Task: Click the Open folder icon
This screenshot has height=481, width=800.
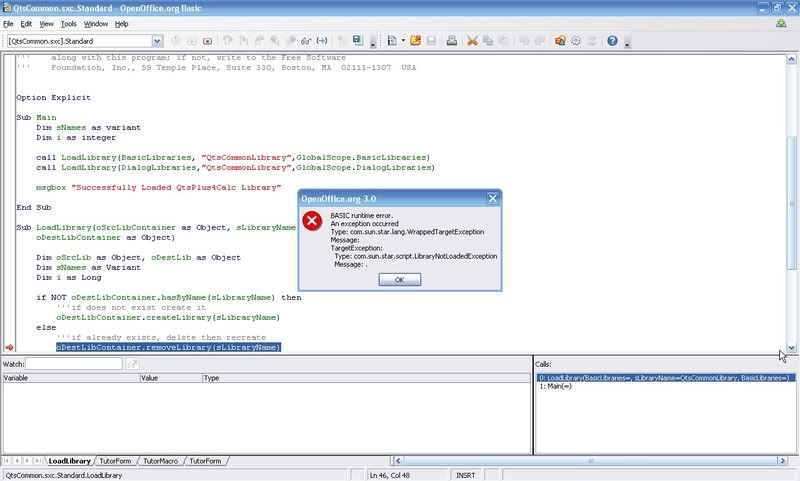Action: (415, 41)
